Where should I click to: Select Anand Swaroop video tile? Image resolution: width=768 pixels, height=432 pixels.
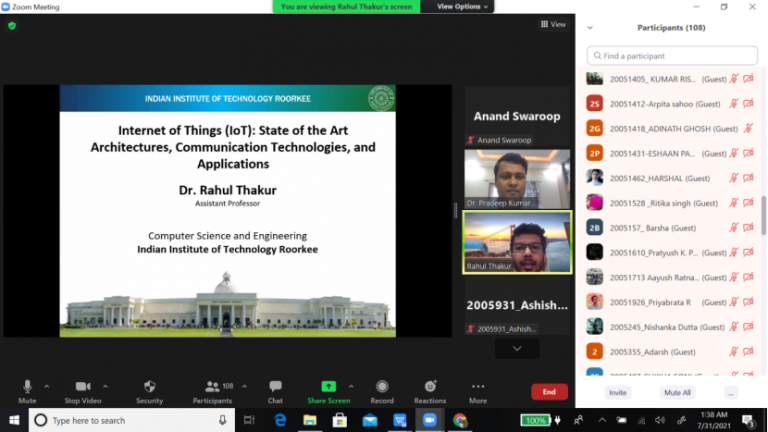pos(517,117)
